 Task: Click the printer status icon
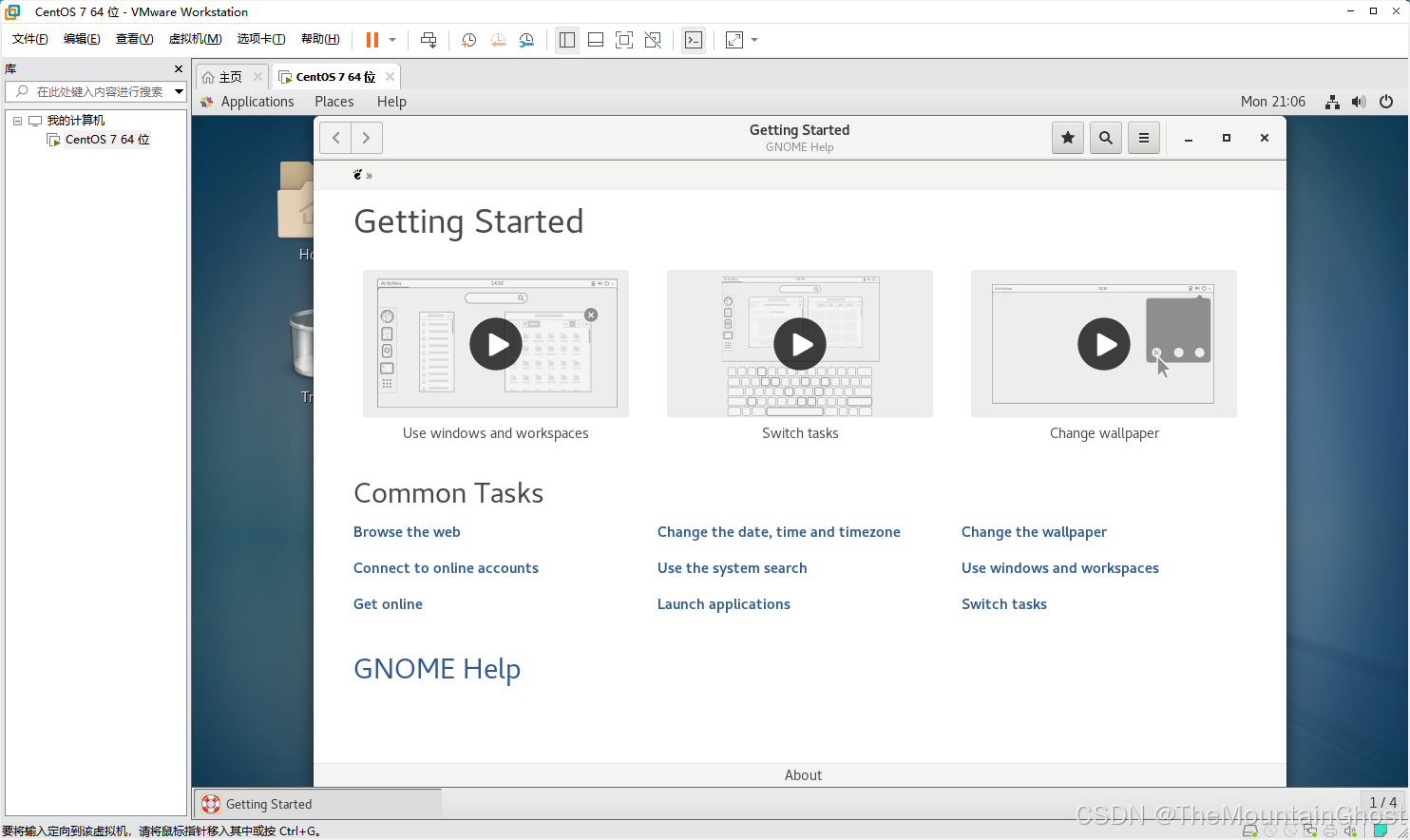click(1330, 831)
